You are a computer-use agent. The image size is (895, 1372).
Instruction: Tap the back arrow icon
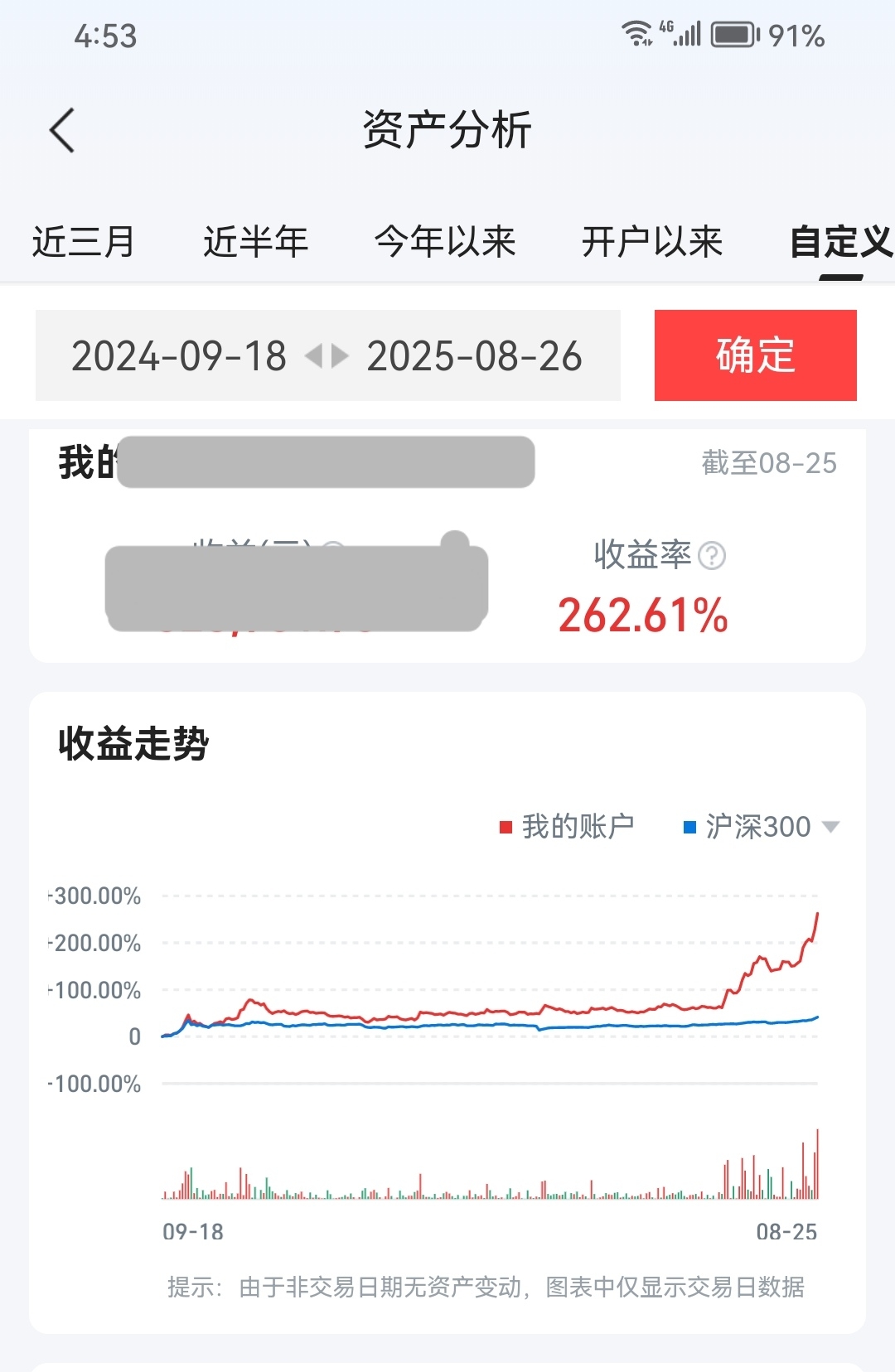point(62,130)
